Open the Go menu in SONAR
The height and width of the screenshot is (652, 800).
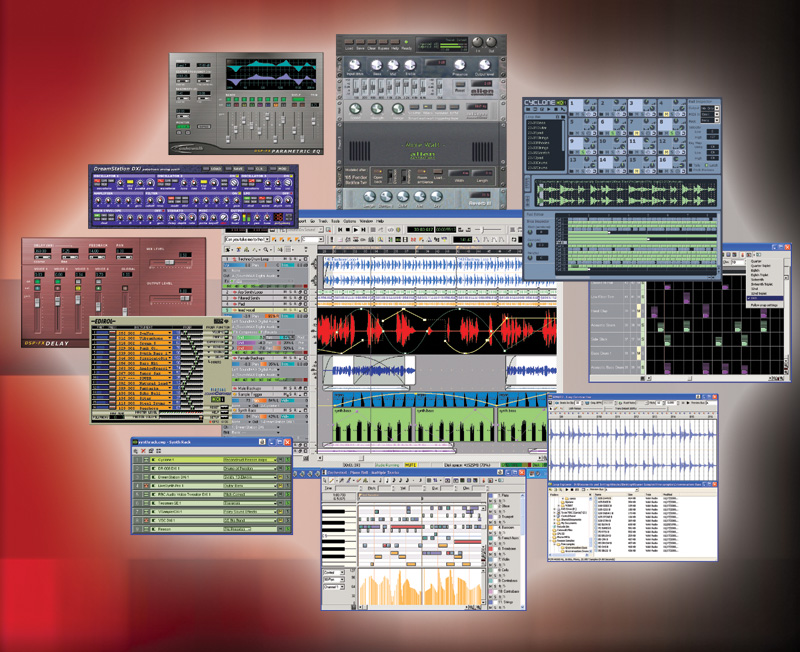[x=312, y=221]
